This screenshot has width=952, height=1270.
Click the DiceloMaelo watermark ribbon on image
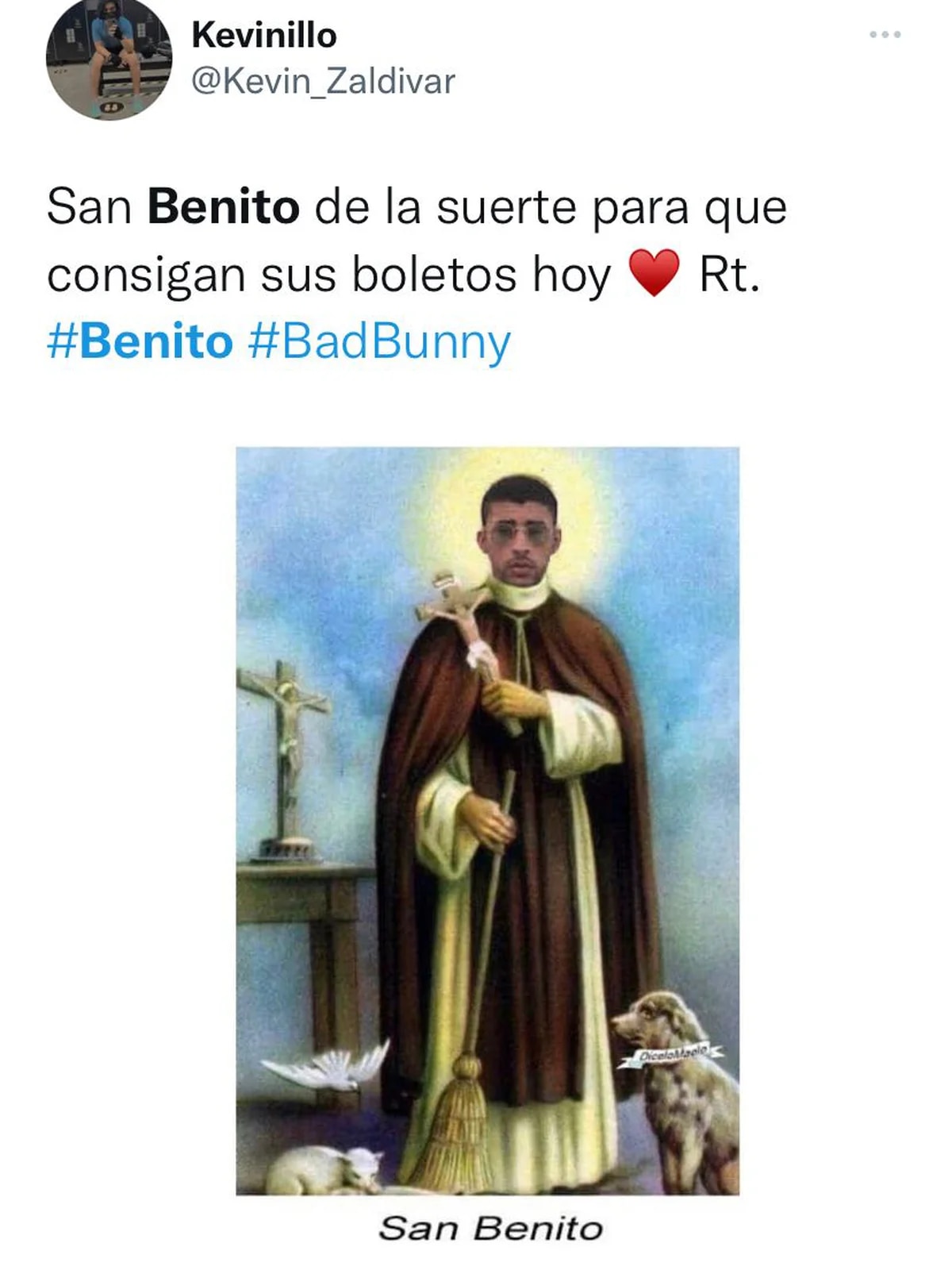tap(670, 1054)
